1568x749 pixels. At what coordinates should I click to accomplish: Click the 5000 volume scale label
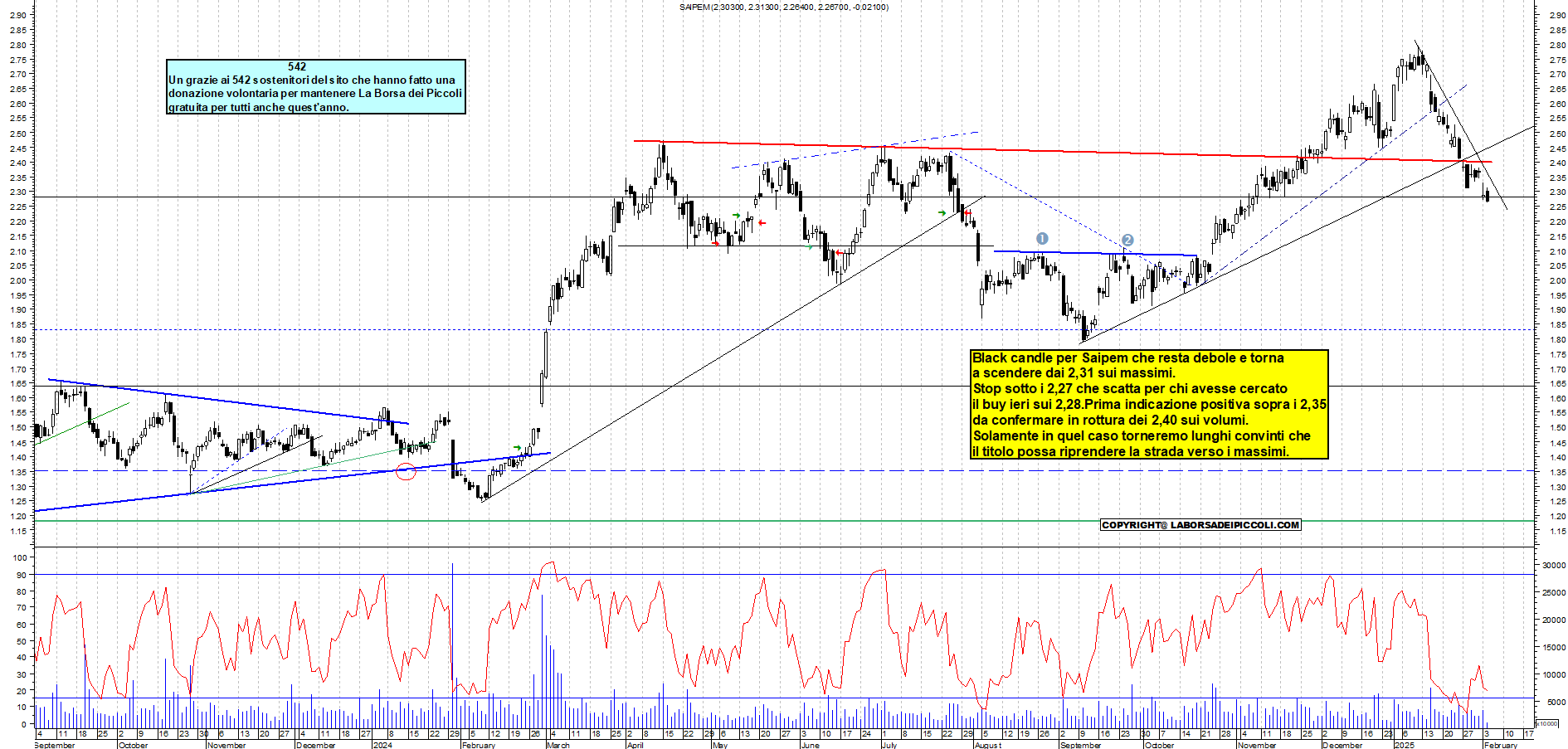pos(1556,703)
